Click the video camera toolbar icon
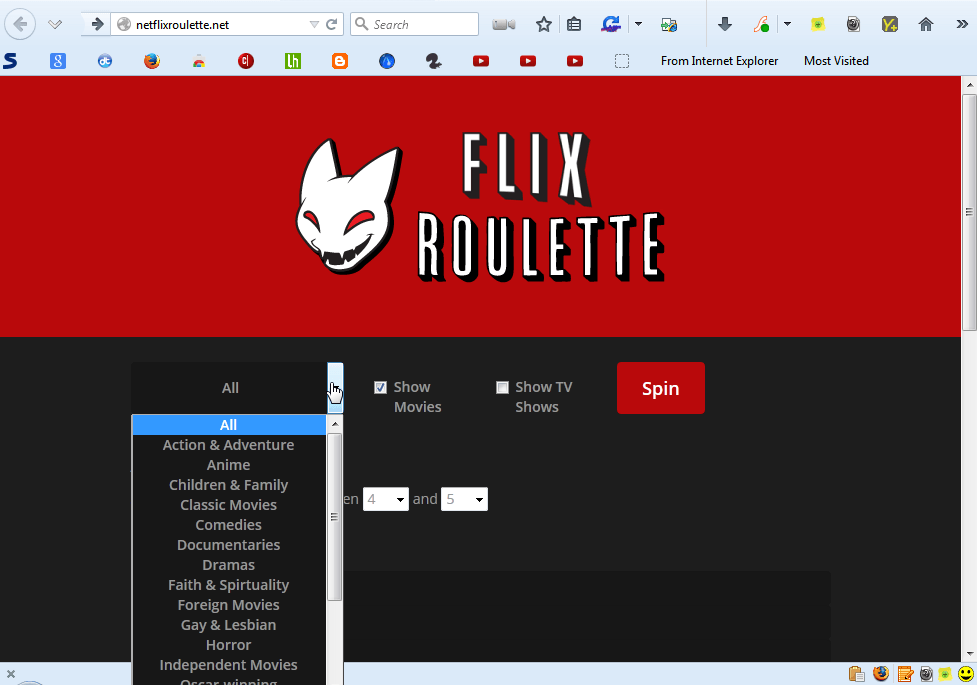Image resolution: width=977 pixels, height=685 pixels. [x=503, y=24]
